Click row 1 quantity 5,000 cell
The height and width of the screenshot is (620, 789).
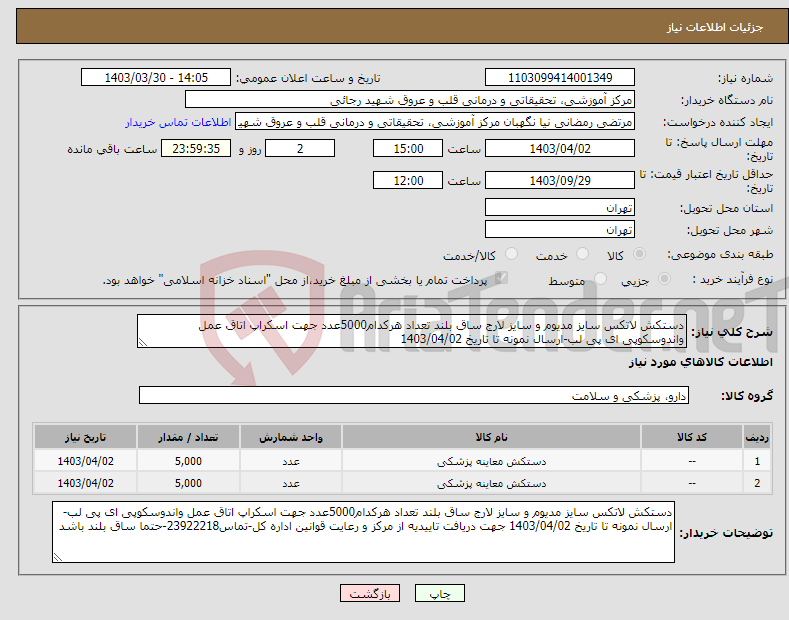[x=188, y=461]
